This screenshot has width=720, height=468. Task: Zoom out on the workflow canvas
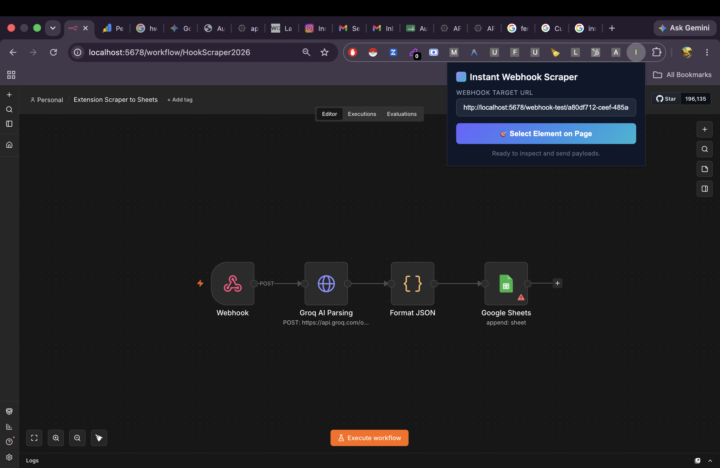[x=77, y=438]
